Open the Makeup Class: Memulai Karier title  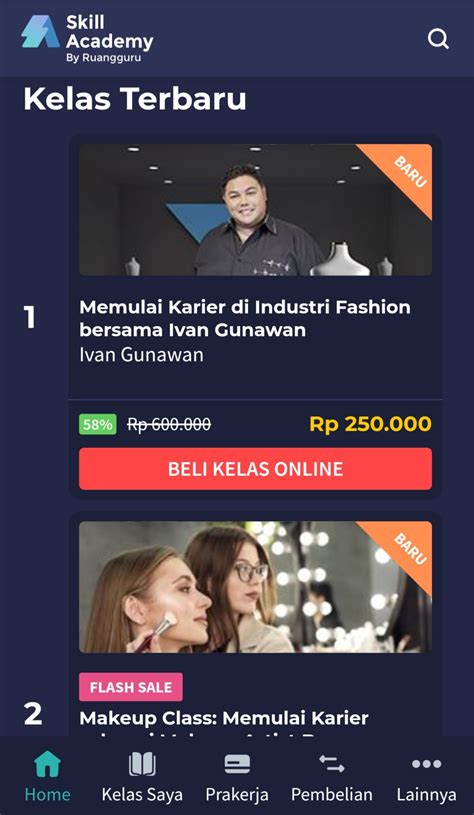click(x=224, y=719)
